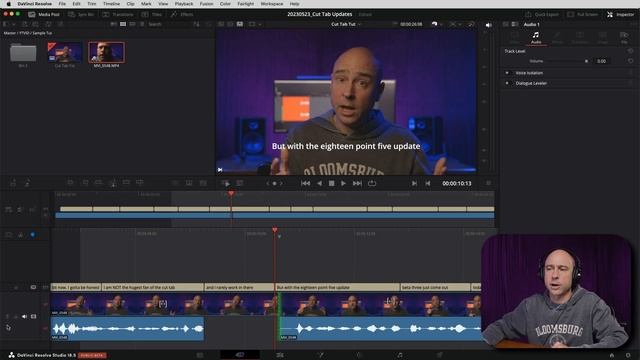Click the Volume slider handle
This screenshot has height=360, width=640.
[x=587, y=61]
